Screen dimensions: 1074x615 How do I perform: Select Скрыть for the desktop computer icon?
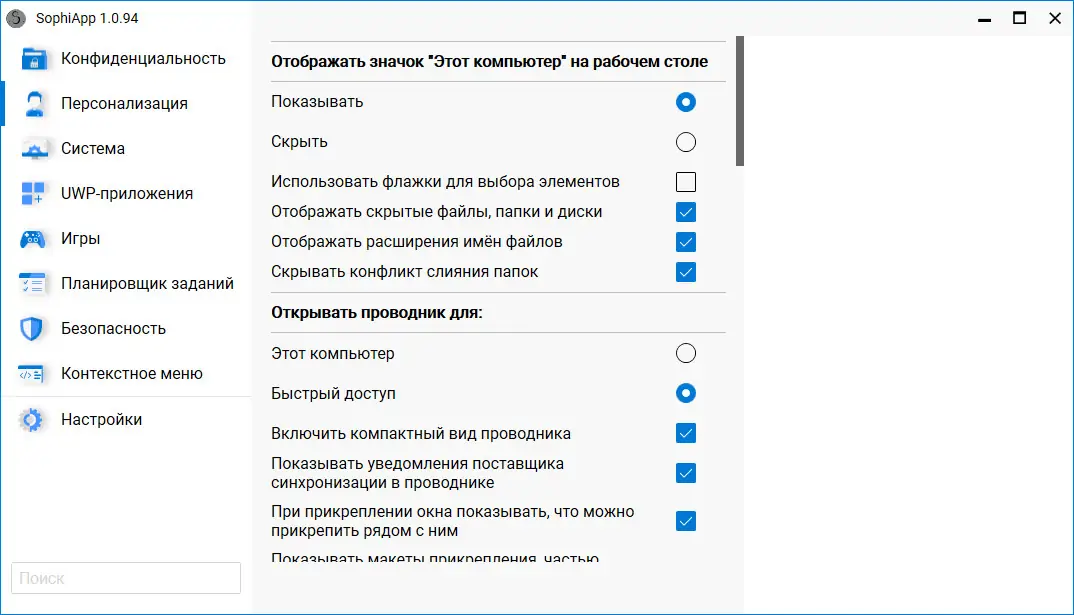[686, 141]
